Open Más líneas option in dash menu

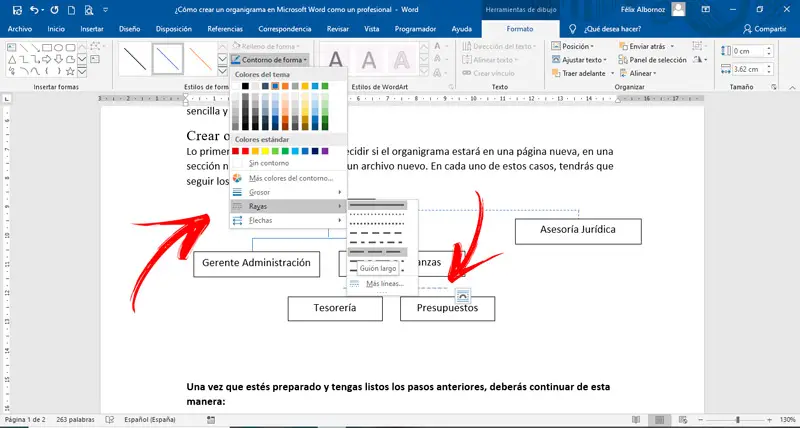tap(383, 284)
